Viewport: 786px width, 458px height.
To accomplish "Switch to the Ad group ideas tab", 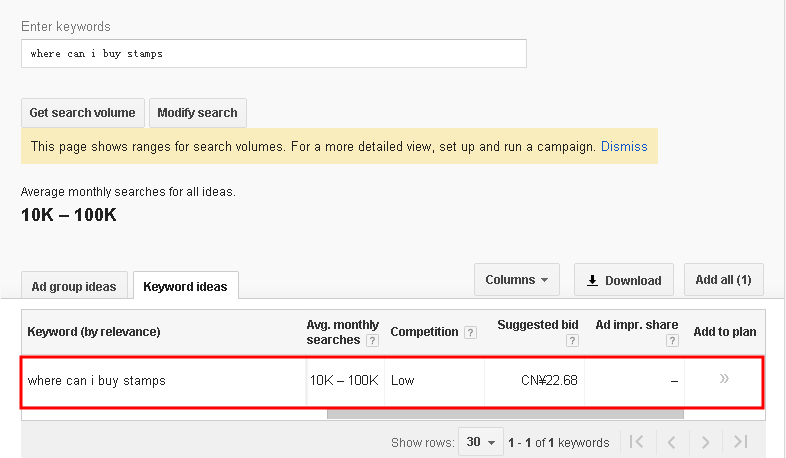I will [x=74, y=286].
